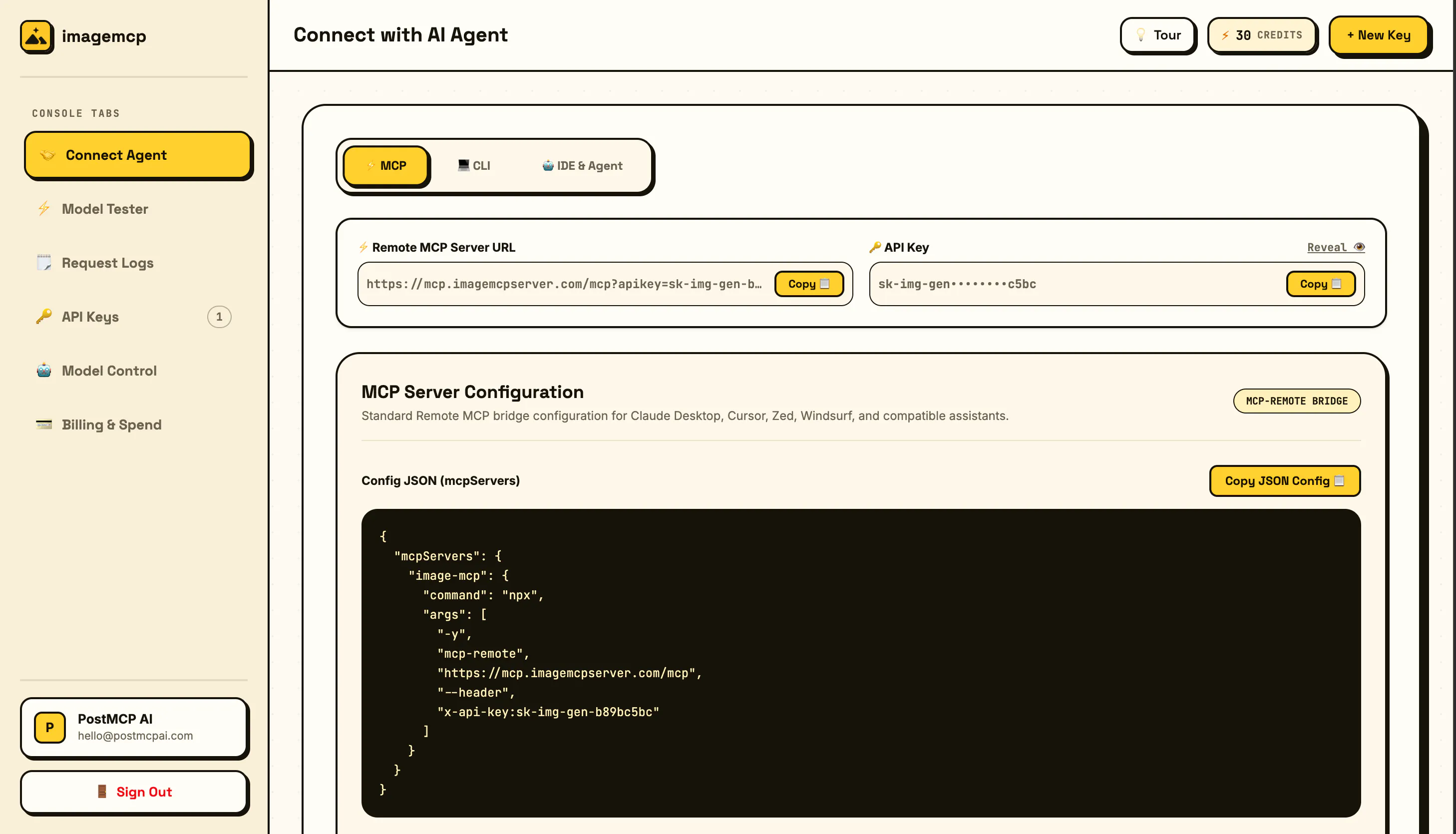Click the "image-mcp" line in JSON code

click(458, 575)
